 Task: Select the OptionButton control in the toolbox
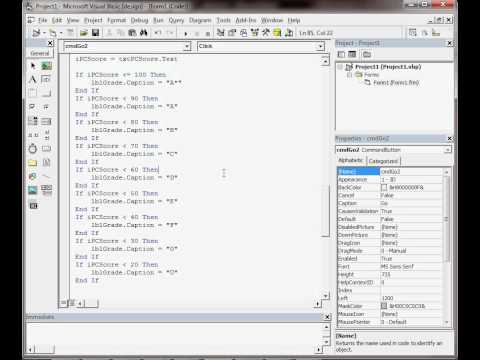point(46,107)
